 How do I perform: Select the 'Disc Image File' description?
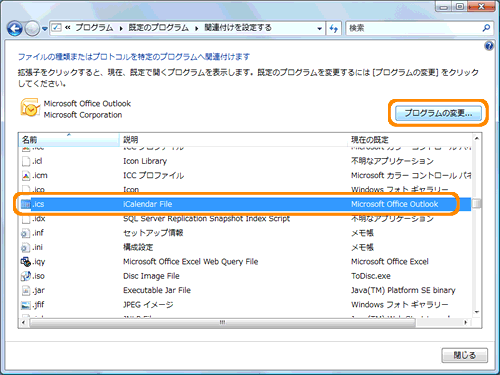(x=151, y=276)
